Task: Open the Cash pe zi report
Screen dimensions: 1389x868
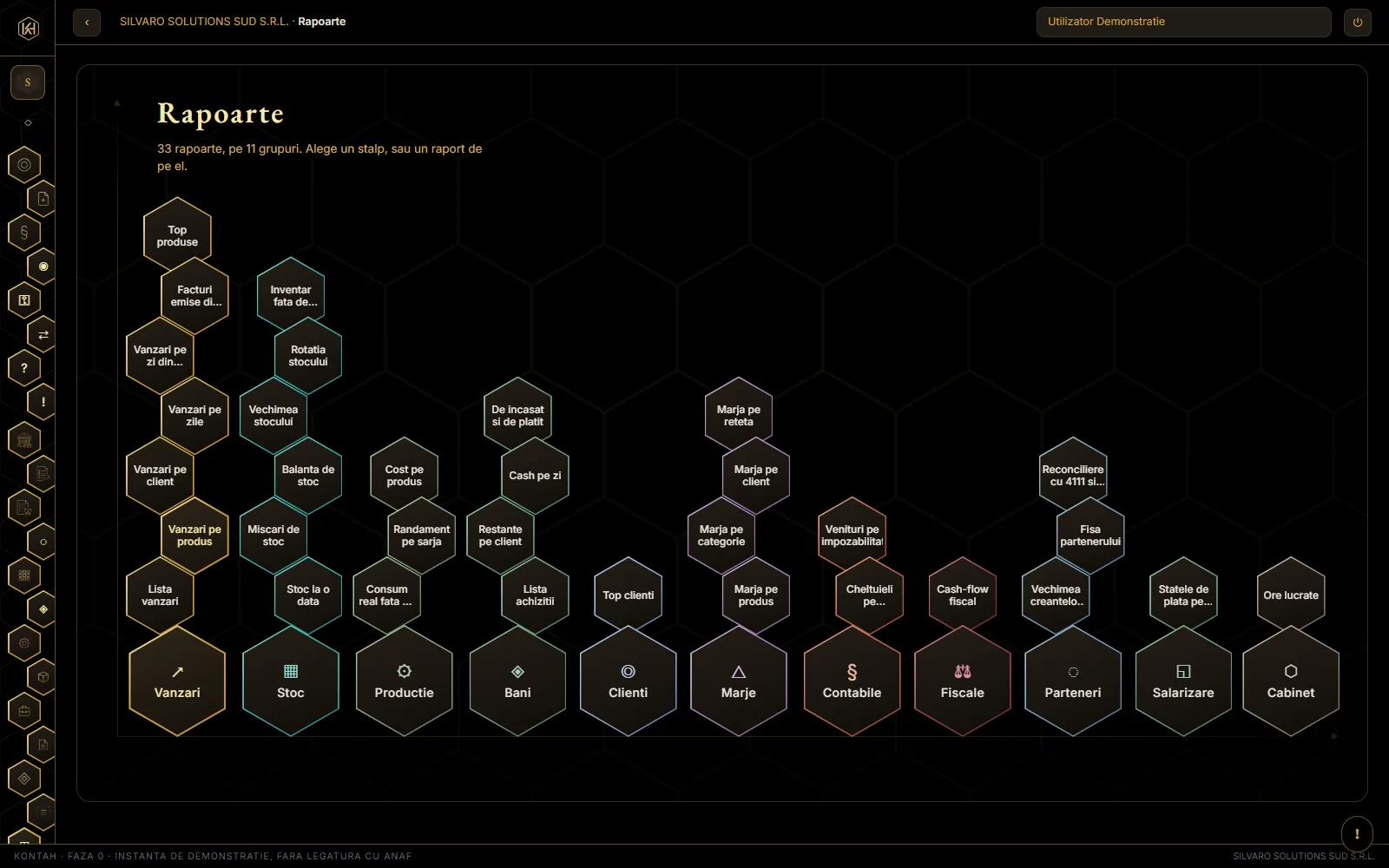Action: 535,476
